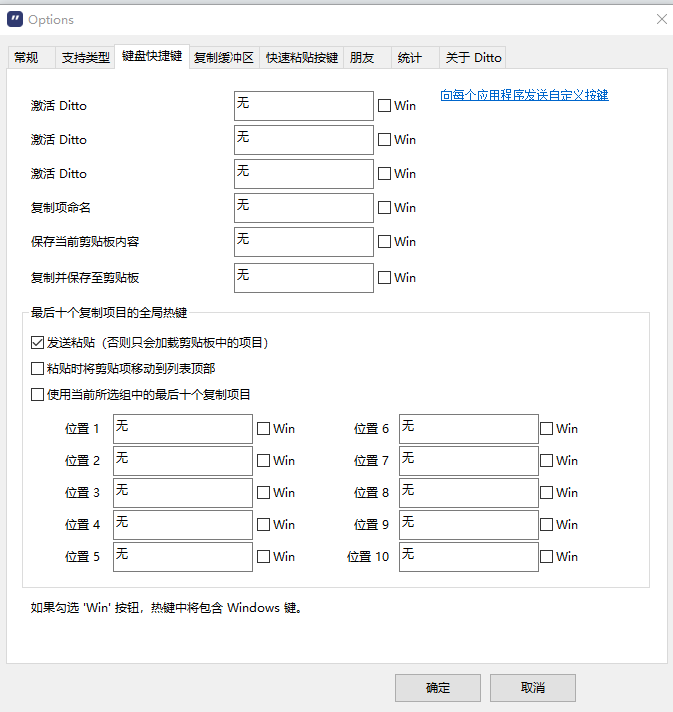Focus the first 激活 Ditto hotkey field
673x712 pixels.
[304, 106]
